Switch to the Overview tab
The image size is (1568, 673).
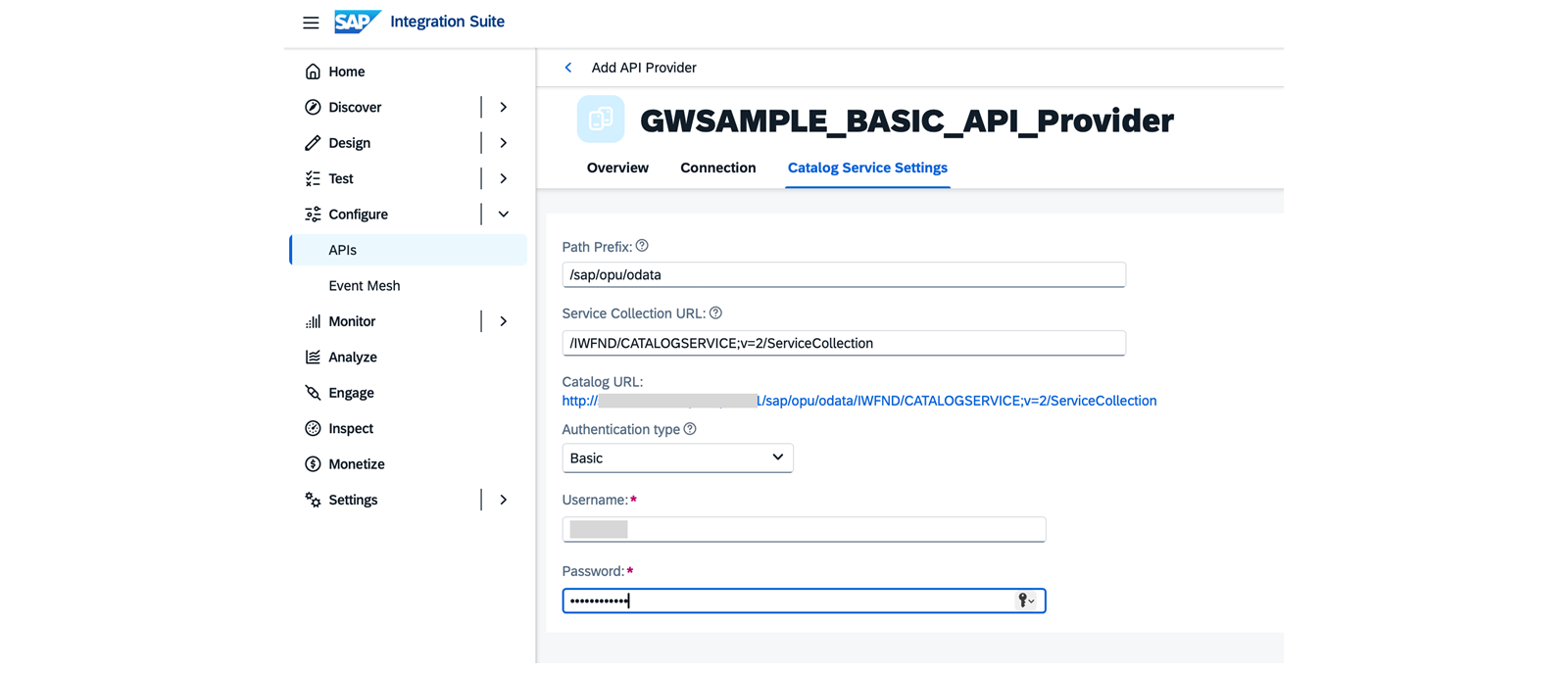click(617, 168)
